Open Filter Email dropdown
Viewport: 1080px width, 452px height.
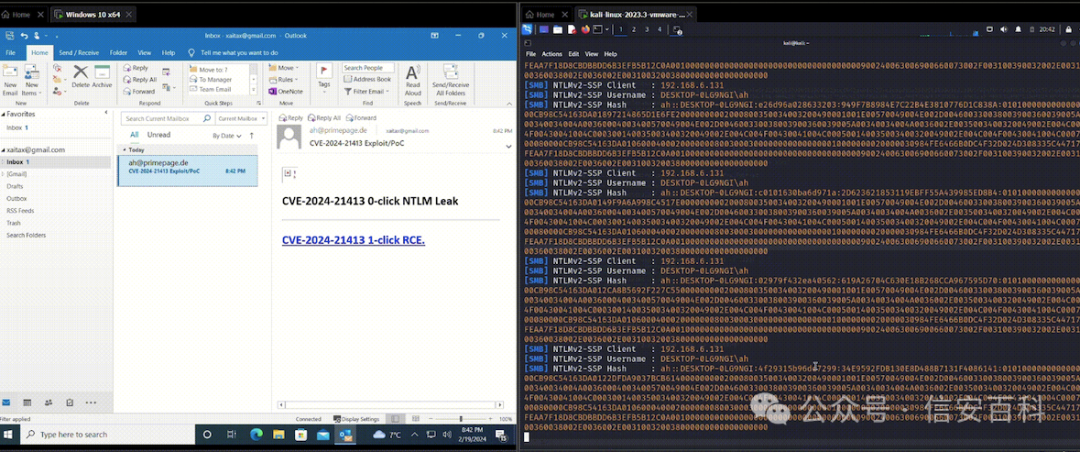(366, 91)
